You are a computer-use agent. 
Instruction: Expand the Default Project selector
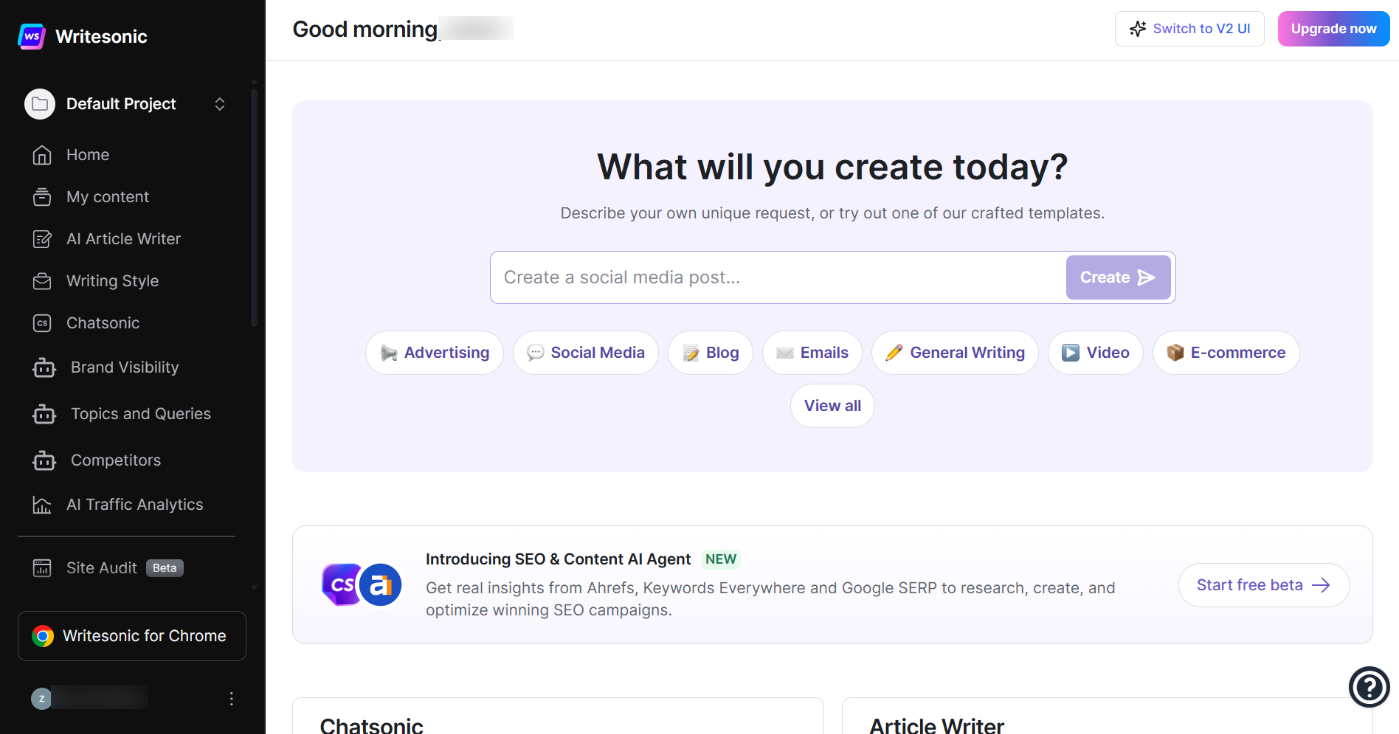(219, 104)
